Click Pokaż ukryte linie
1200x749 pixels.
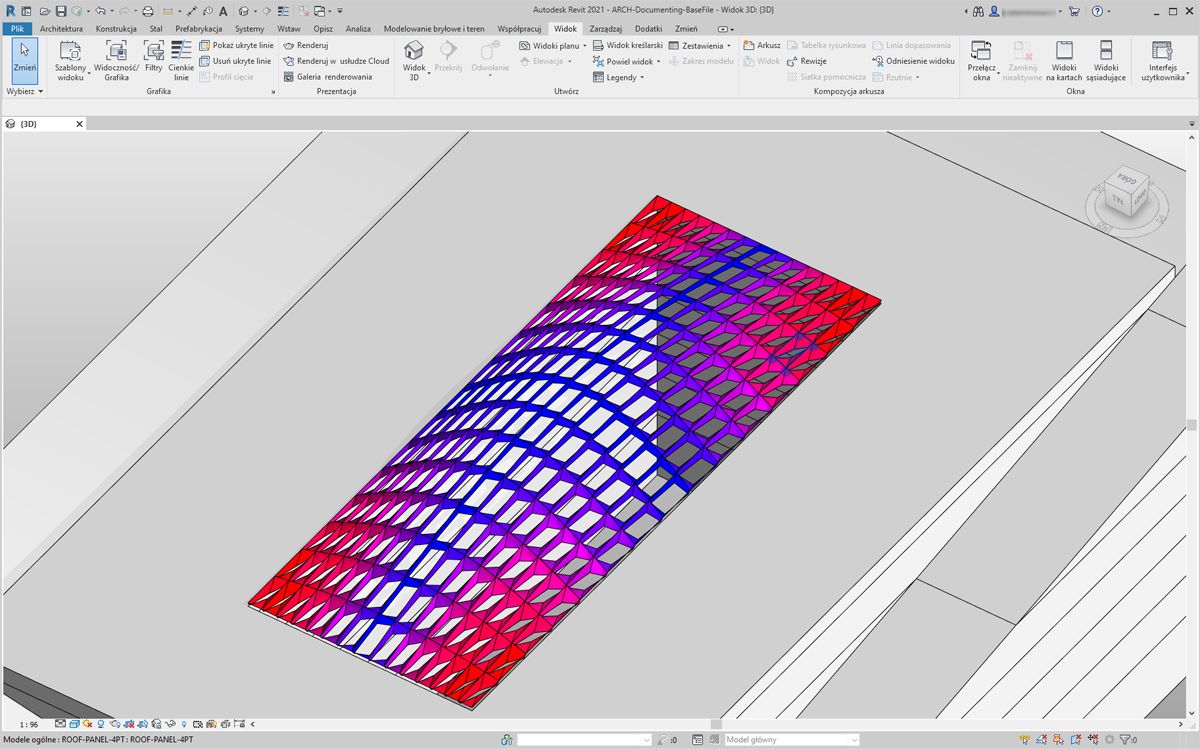click(236, 46)
